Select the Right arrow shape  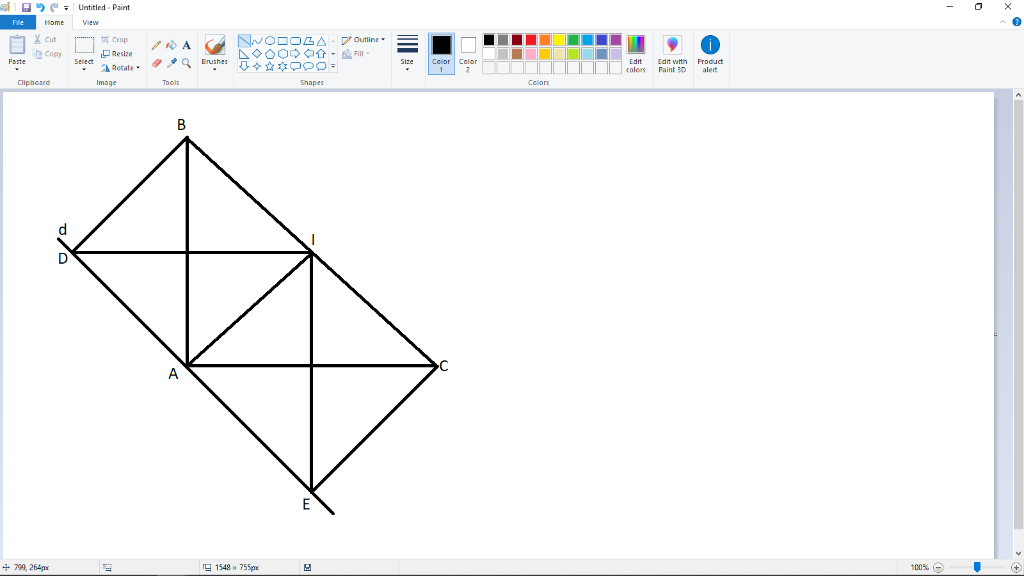(x=295, y=54)
